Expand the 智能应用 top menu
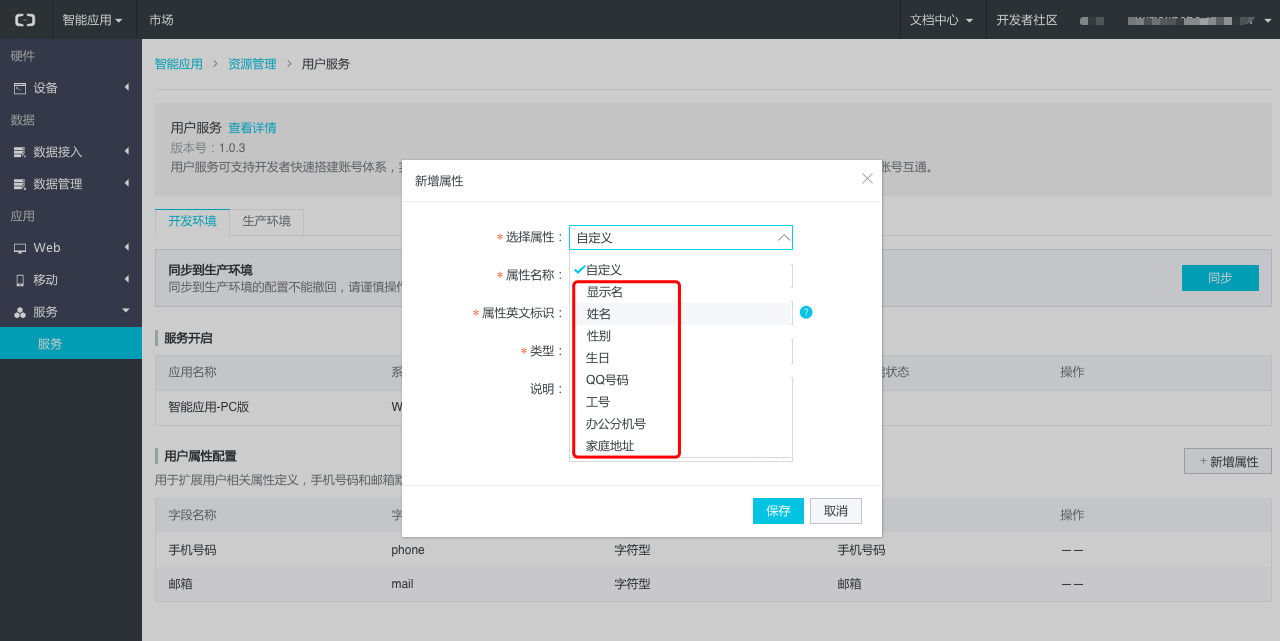This screenshot has width=1280, height=641. [x=92, y=20]
